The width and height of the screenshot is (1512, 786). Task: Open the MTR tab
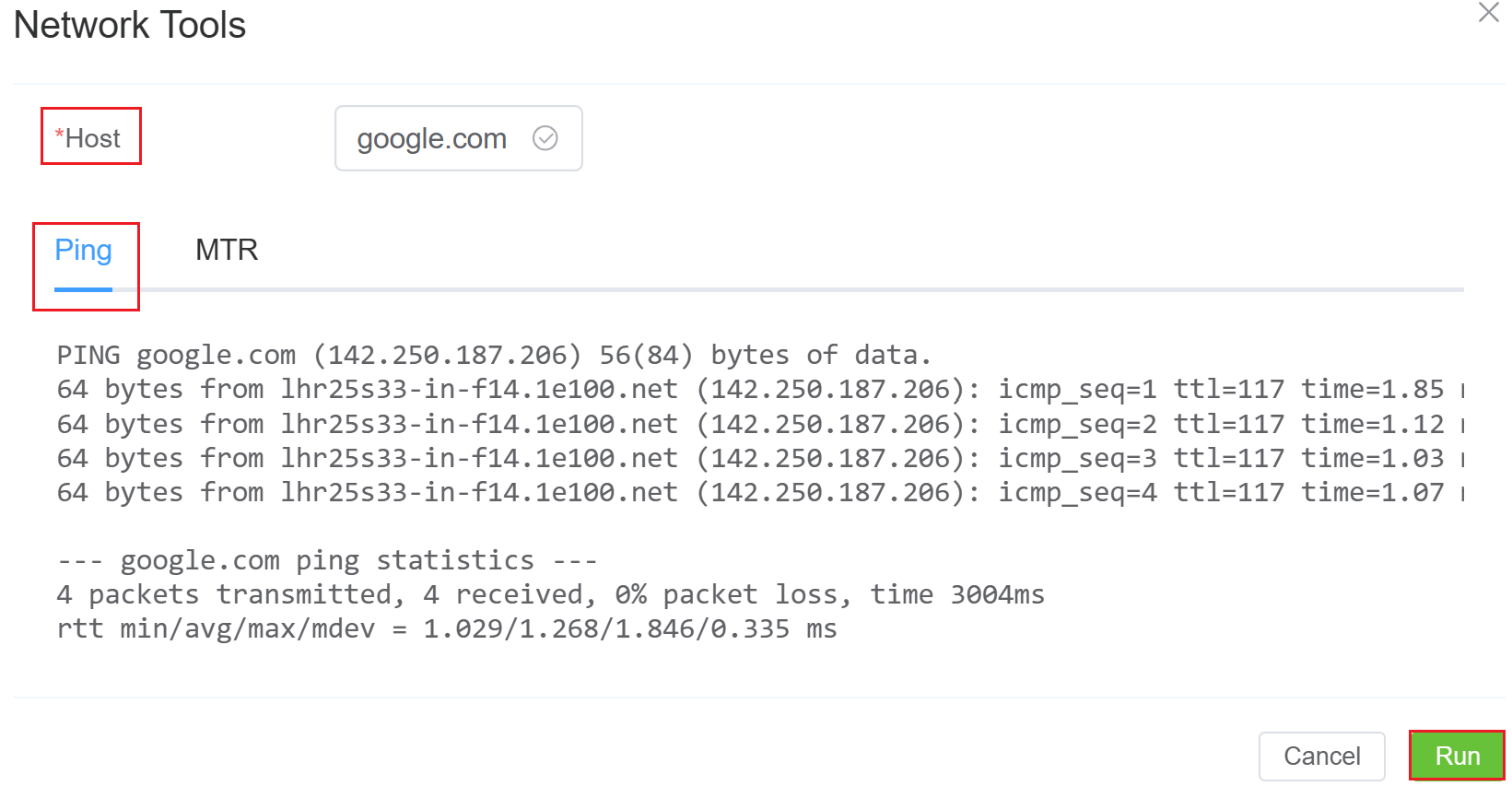click(x=227, y=251)
